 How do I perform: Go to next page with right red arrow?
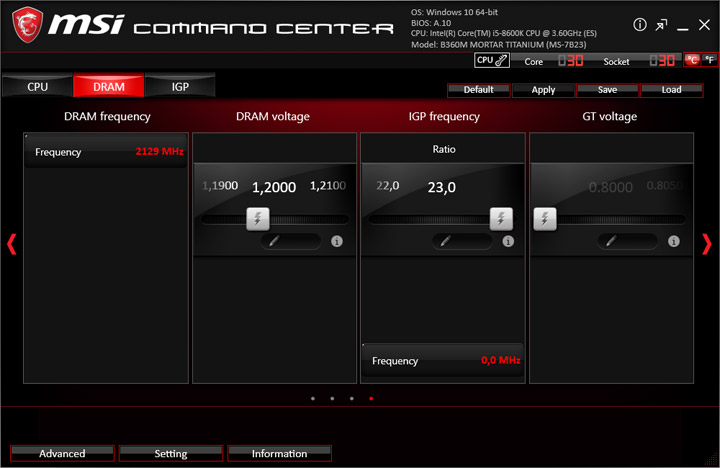(x=707, y=244)
